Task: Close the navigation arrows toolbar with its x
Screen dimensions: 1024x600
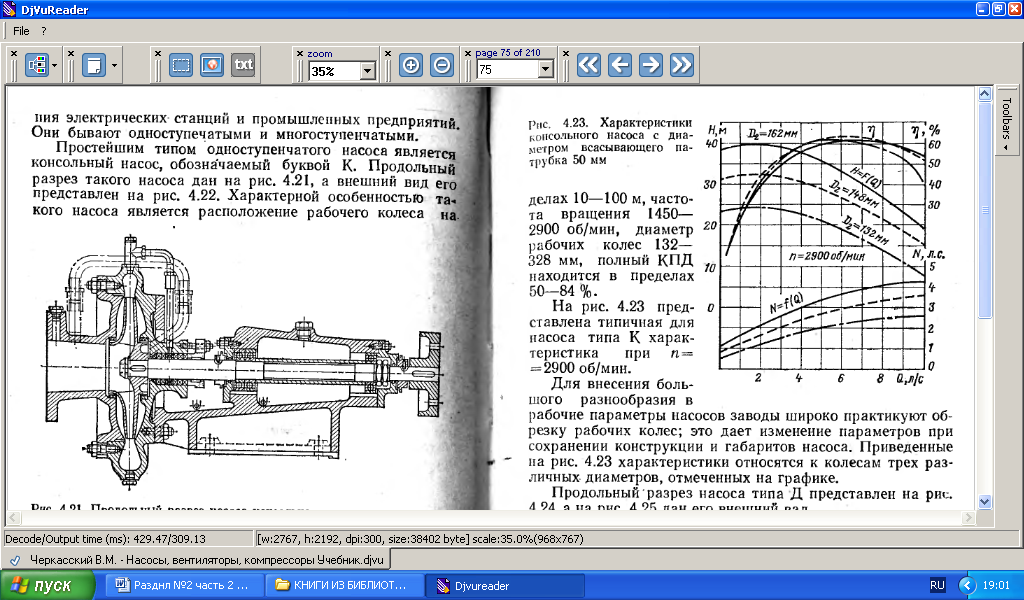Action: click(566, 54)
